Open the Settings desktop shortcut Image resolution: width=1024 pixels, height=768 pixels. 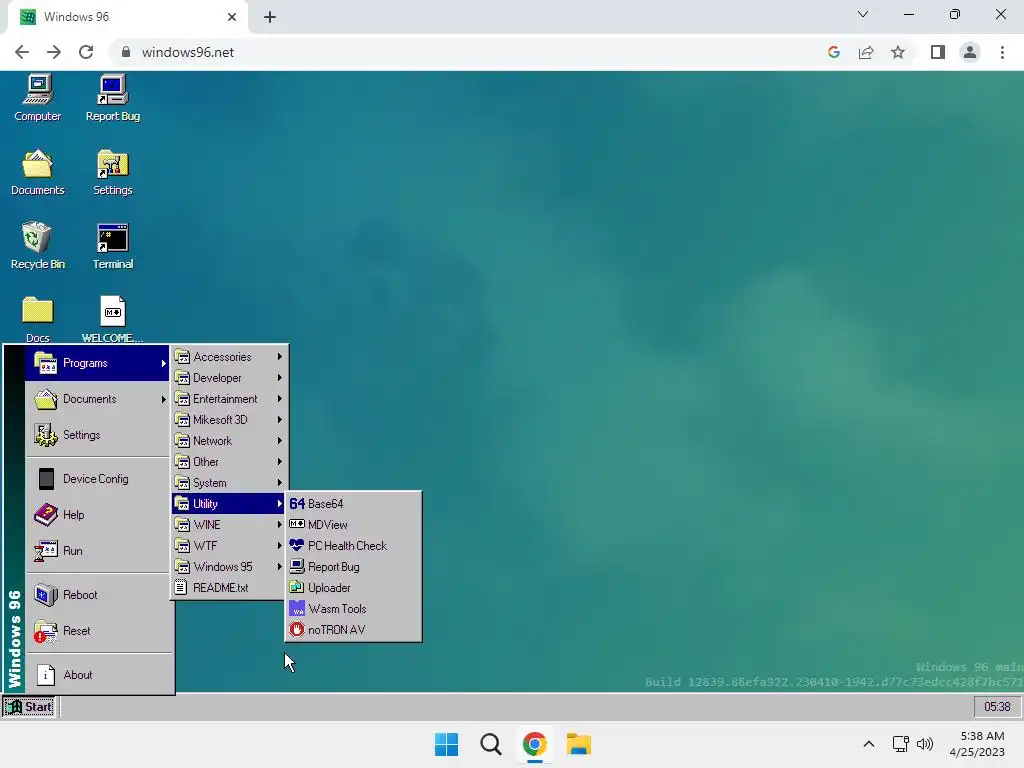[112, 172]
